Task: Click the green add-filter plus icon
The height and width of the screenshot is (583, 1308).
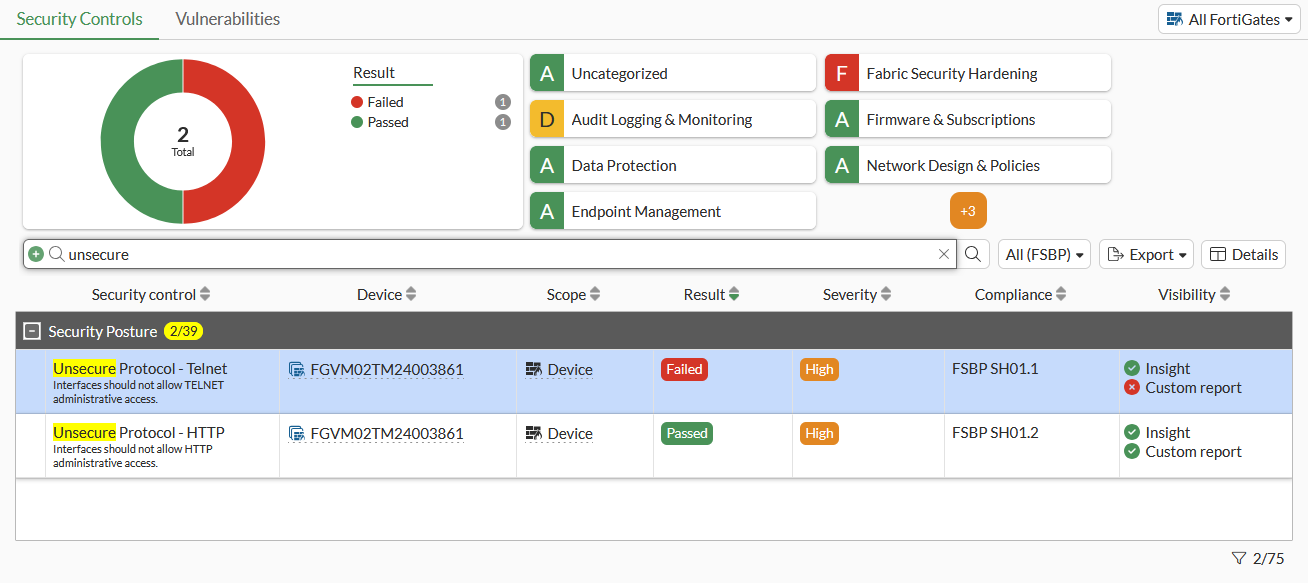Action: (36, 254)
